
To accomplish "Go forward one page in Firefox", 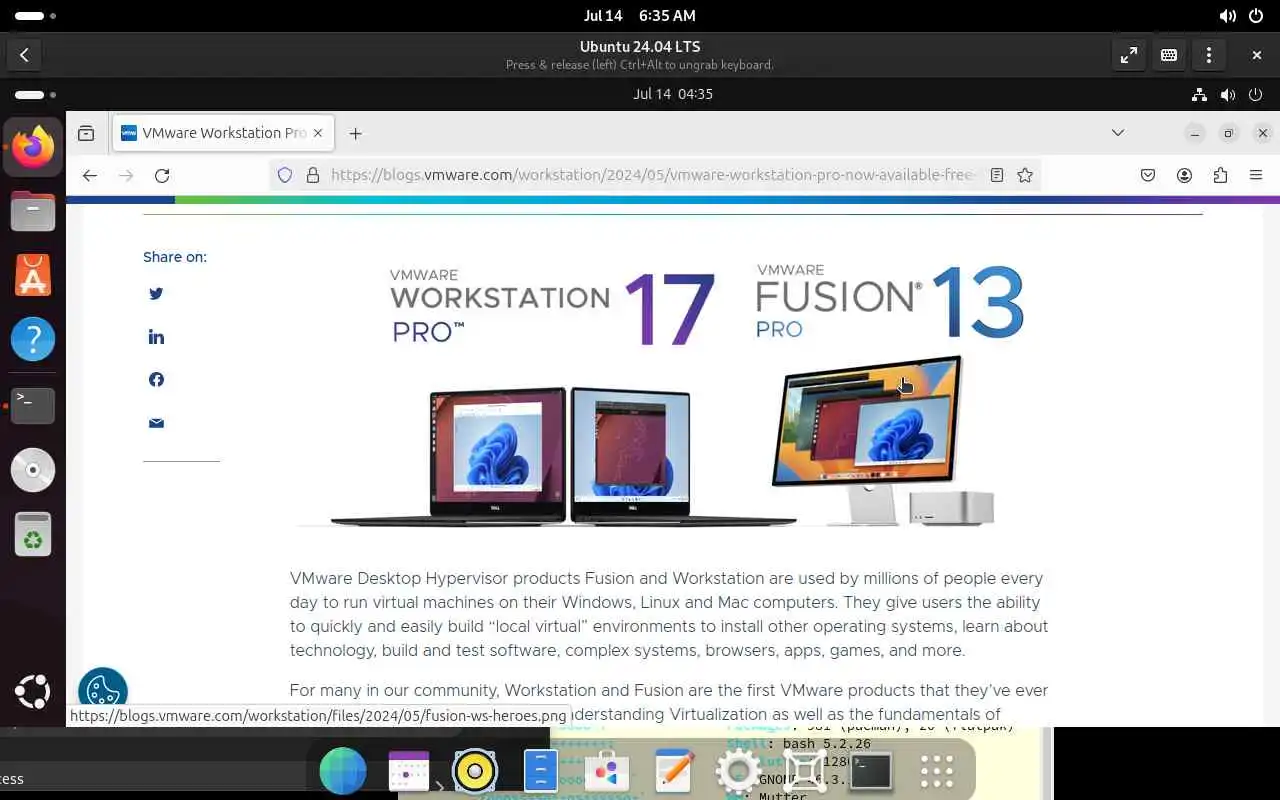I will [x=126, y=175].
